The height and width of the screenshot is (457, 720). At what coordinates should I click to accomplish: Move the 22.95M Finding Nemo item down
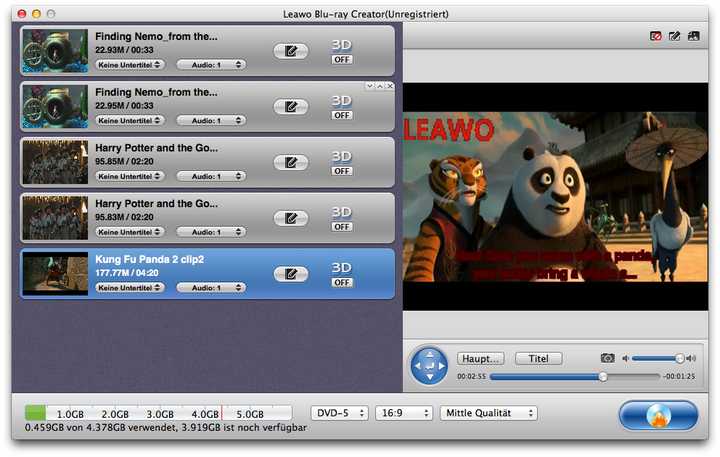370,86
